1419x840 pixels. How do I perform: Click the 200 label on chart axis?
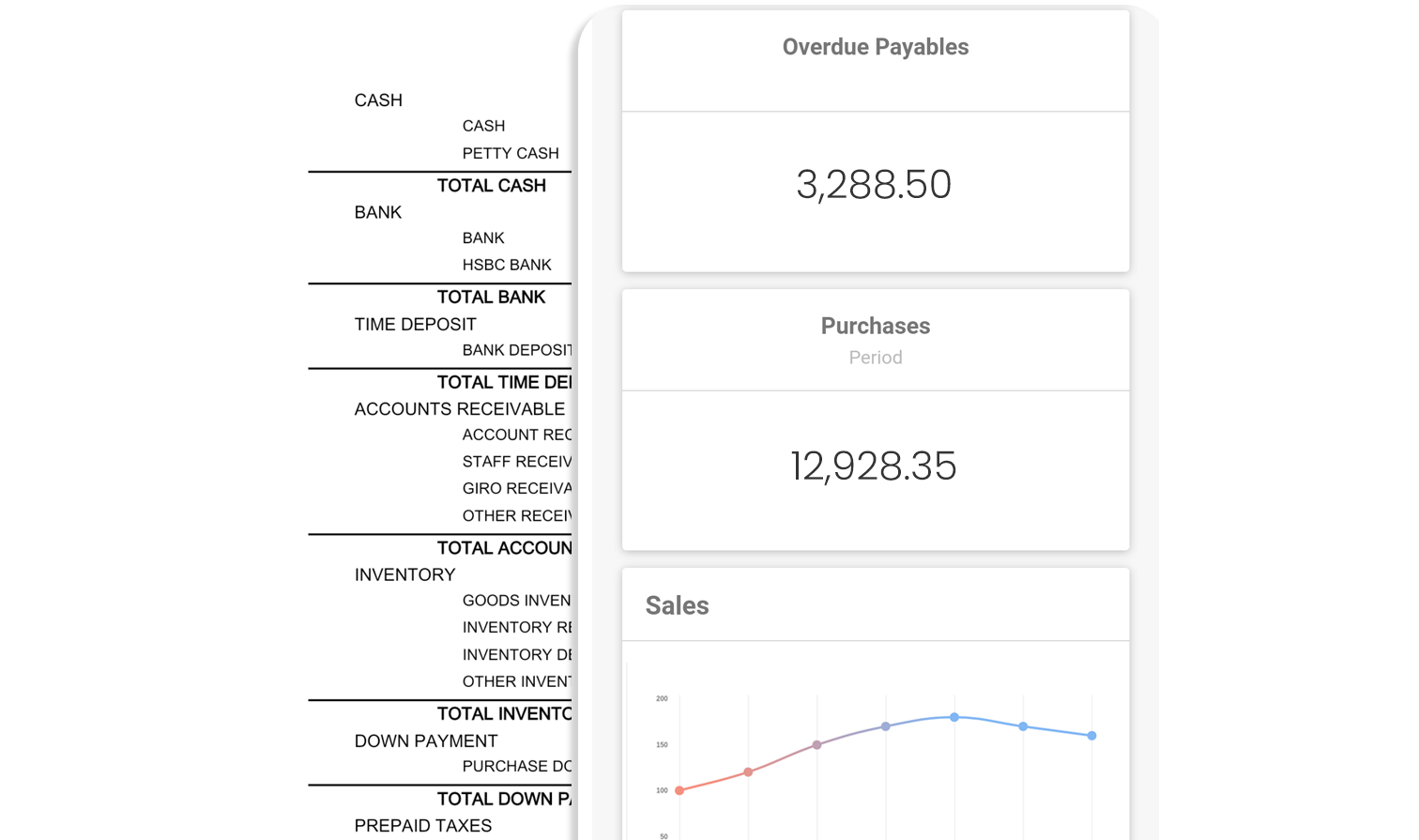tap(662, 698)
